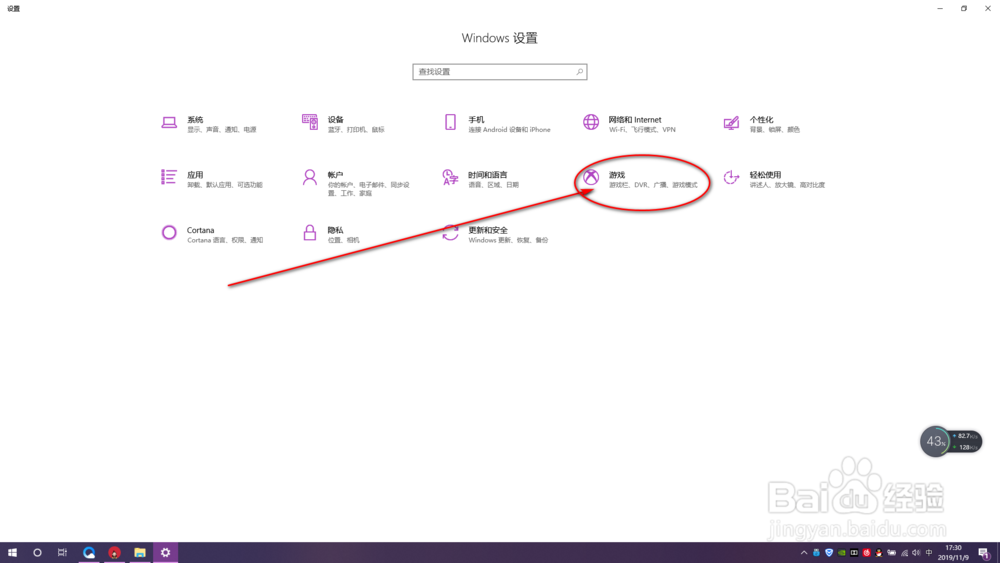Open the 帐户 (Accounts) settings category
This screenshot has width=1000, height=563.
(x=356, y=182)
